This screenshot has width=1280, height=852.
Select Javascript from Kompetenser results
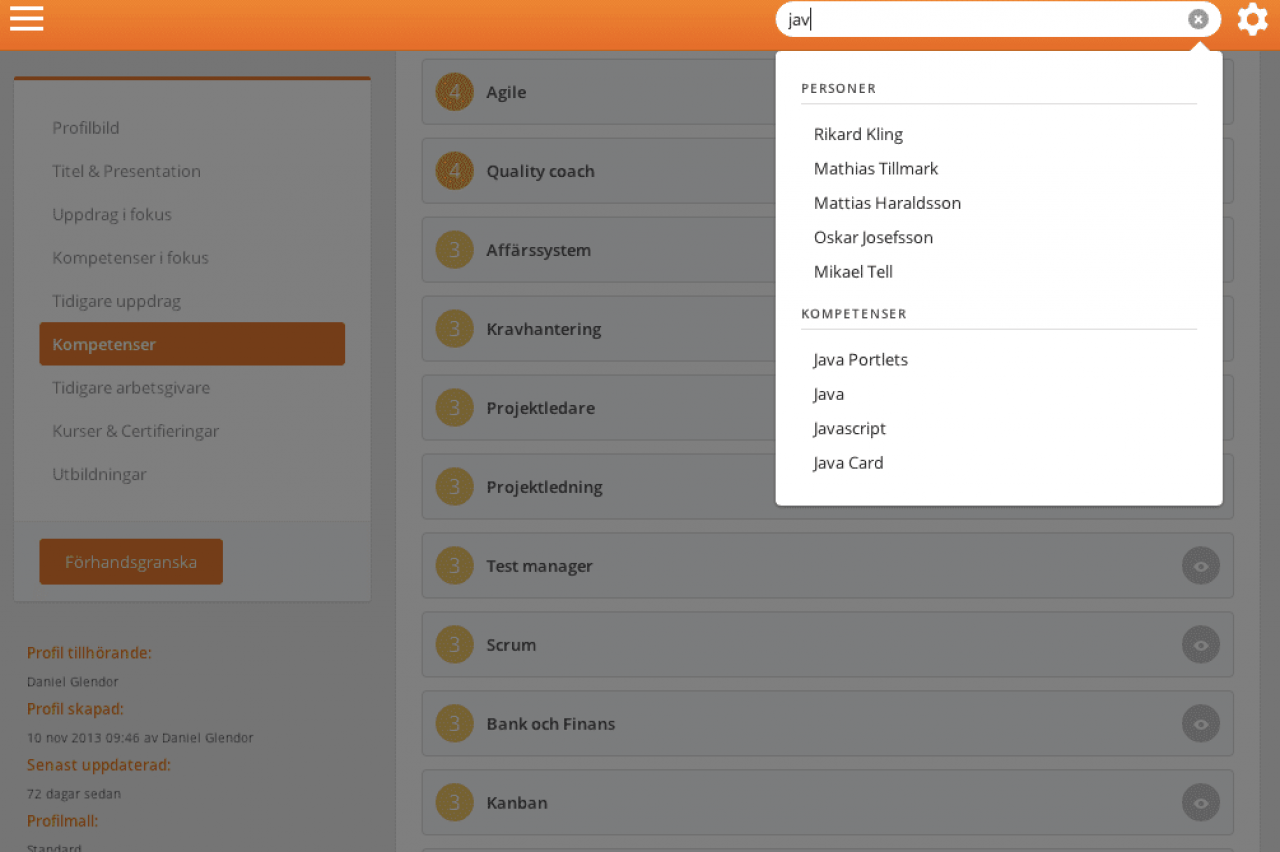point(849,428)
